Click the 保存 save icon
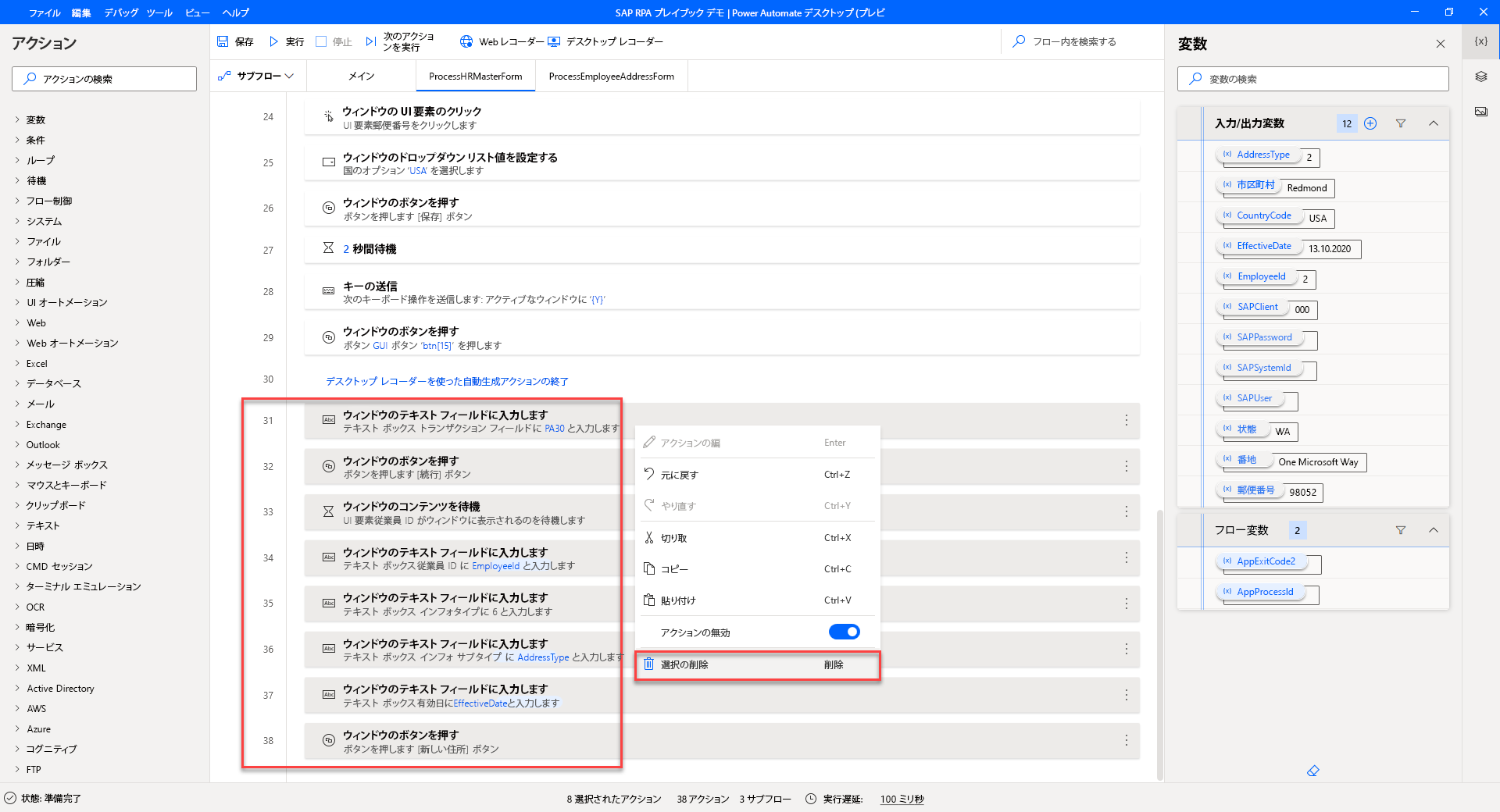Screen dimensions: 1500x812 click(223, 41)
